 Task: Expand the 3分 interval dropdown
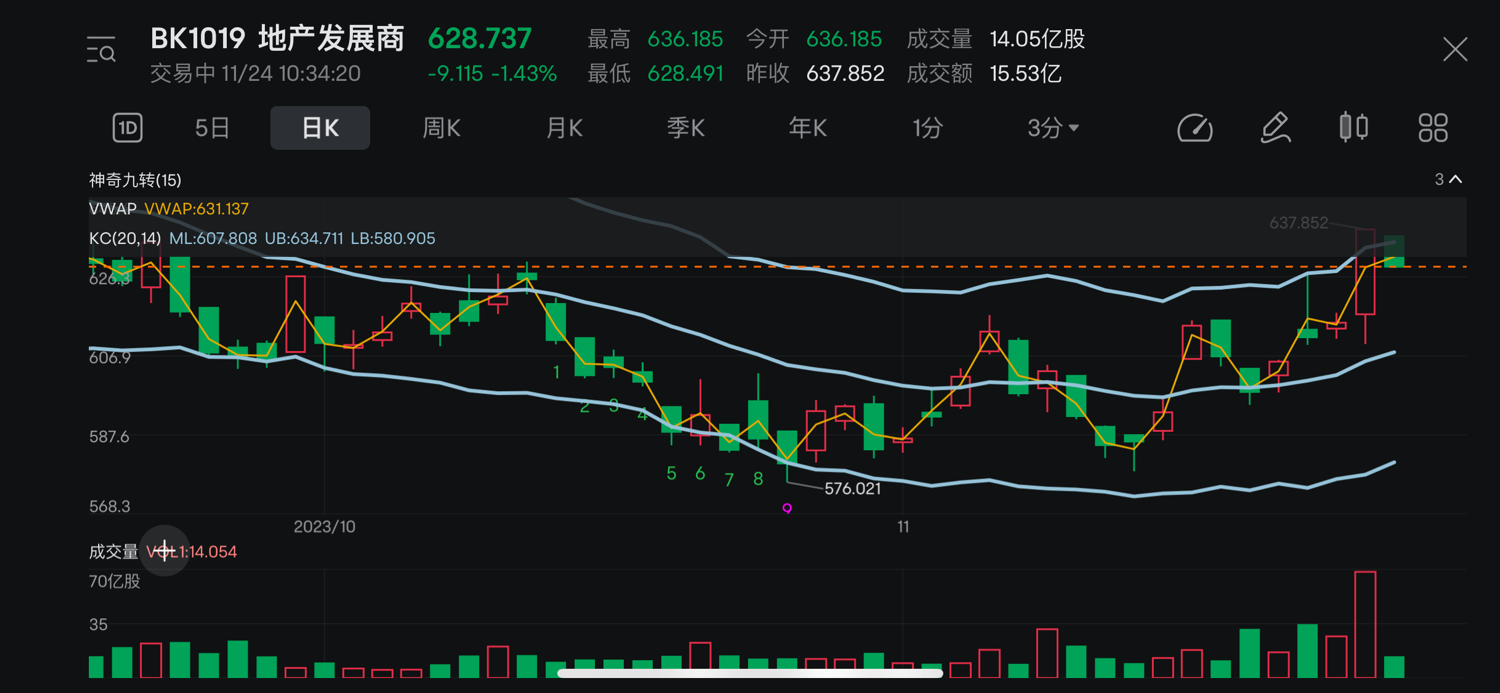(1053, 128)
